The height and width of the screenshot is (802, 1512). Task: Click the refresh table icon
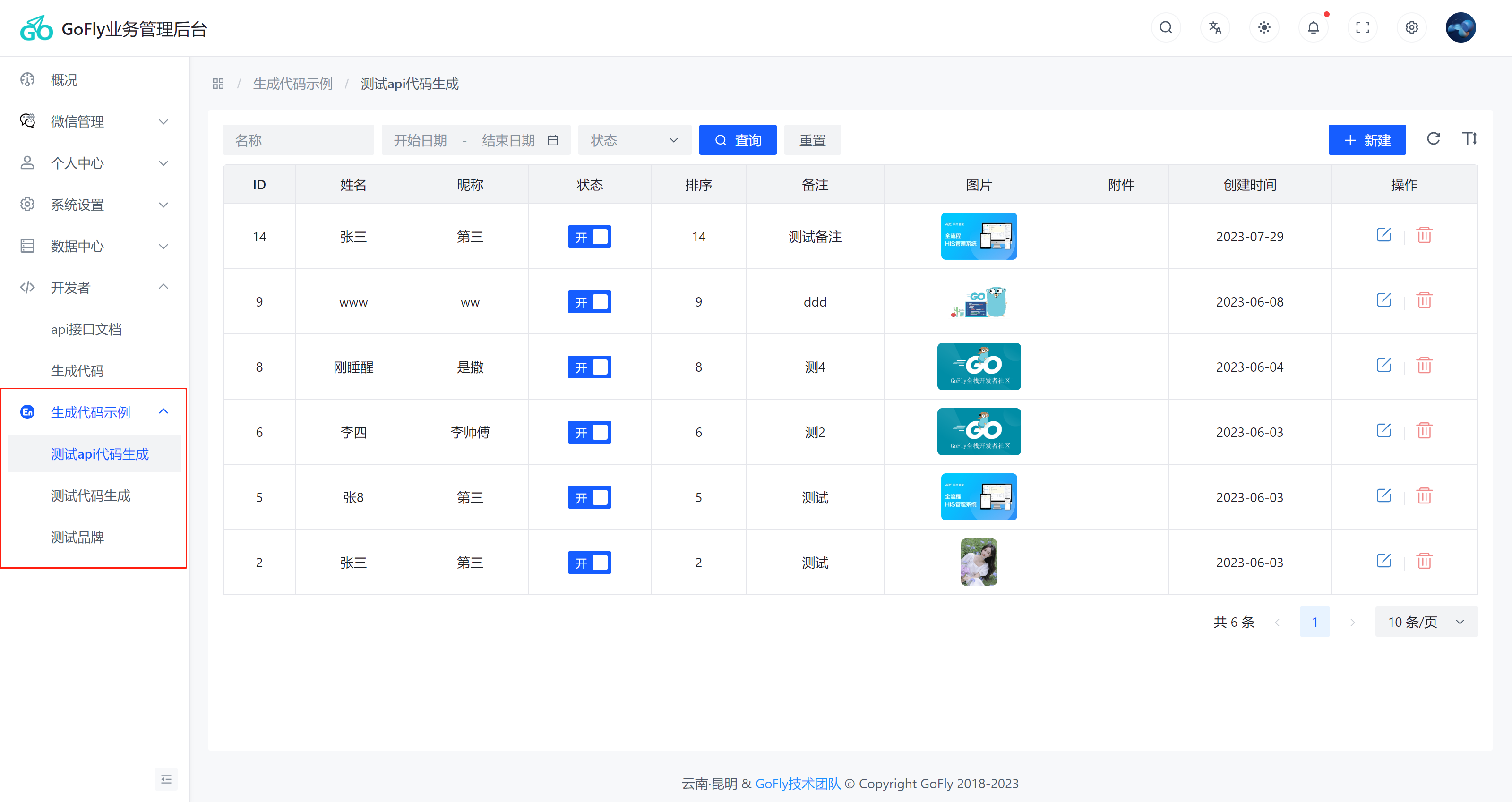(1434, 139)
